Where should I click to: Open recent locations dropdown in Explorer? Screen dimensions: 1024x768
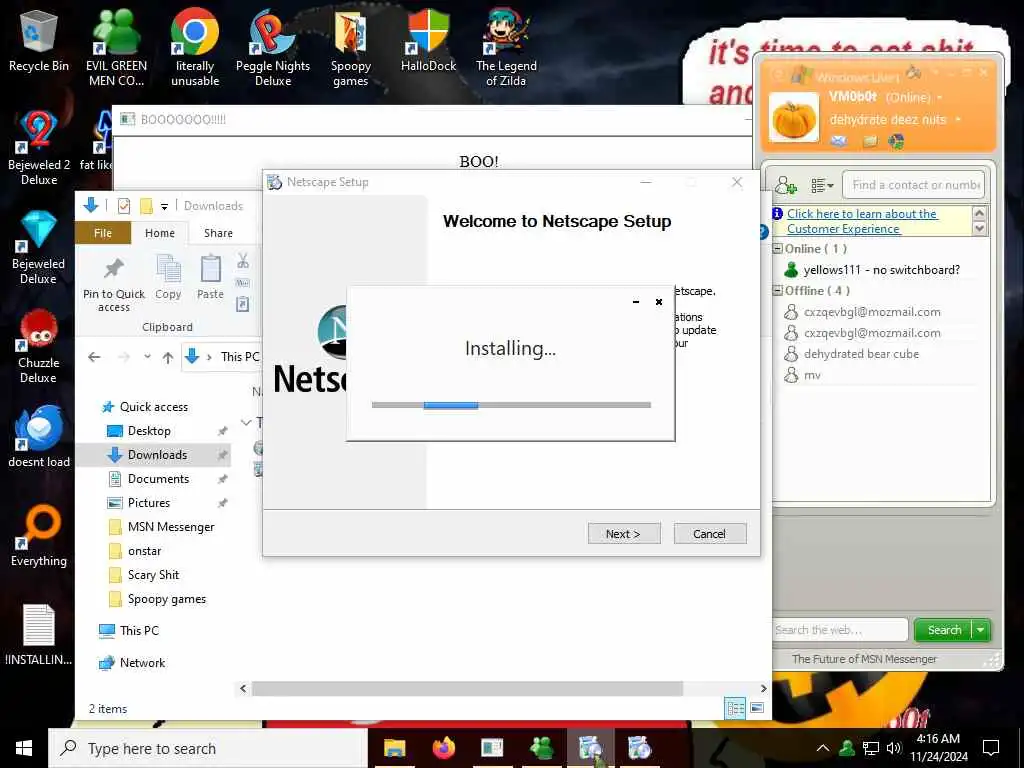[x=148, y=357]
